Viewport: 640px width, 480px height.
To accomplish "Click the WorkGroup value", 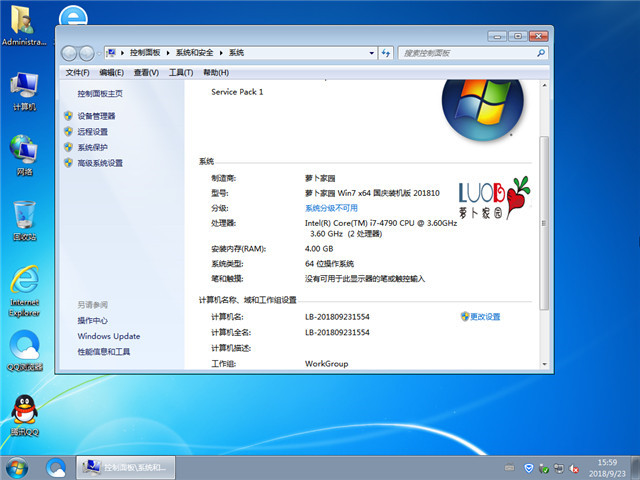I will click(327, 363).
